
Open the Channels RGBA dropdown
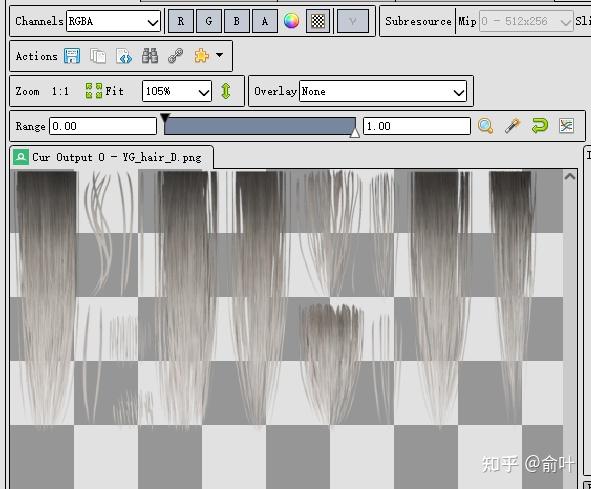(x=113, y=21)
